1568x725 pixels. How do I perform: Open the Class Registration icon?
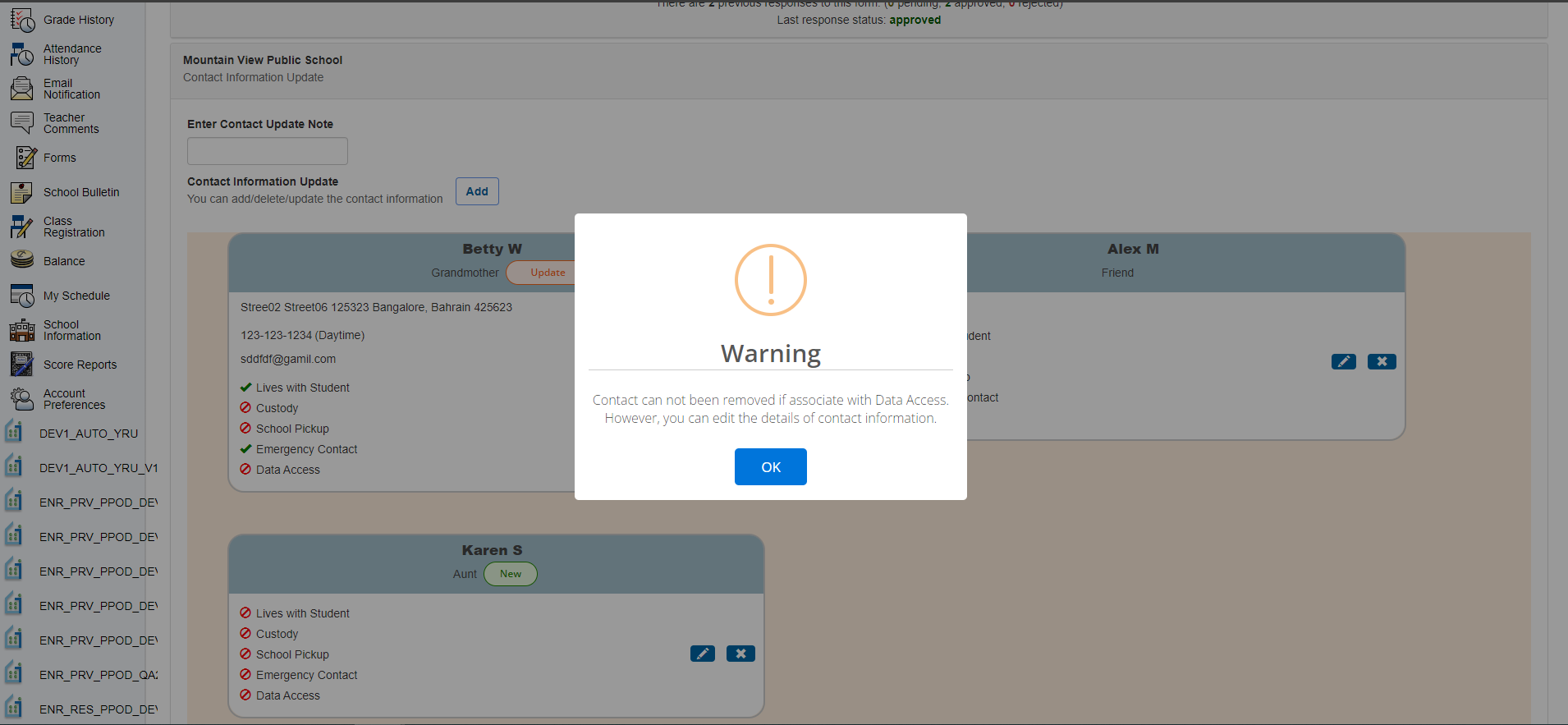(x=22, y=227)
